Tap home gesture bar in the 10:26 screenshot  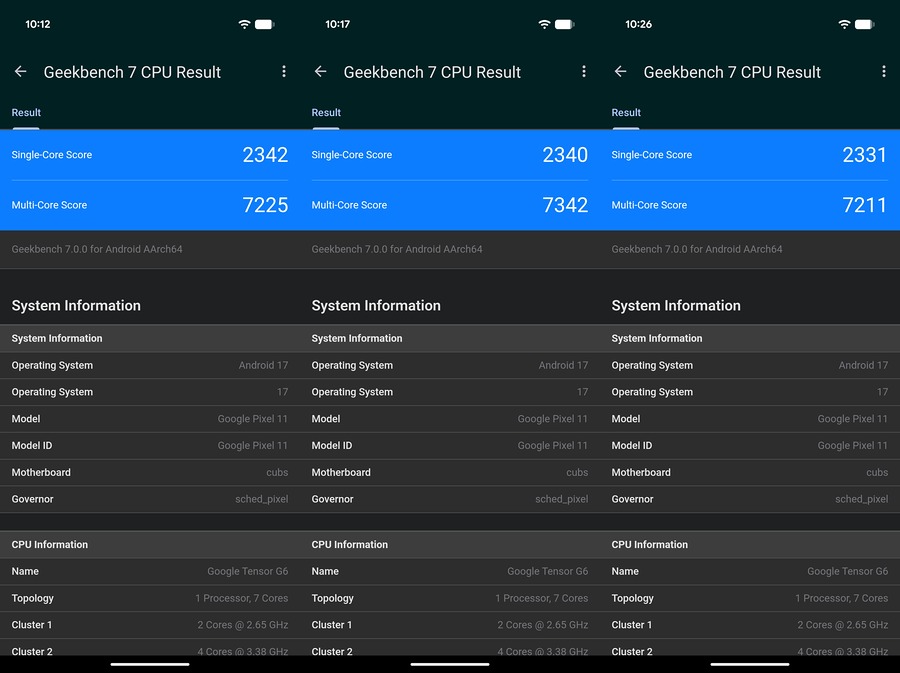pyautogui.click(x=750, y=664)
